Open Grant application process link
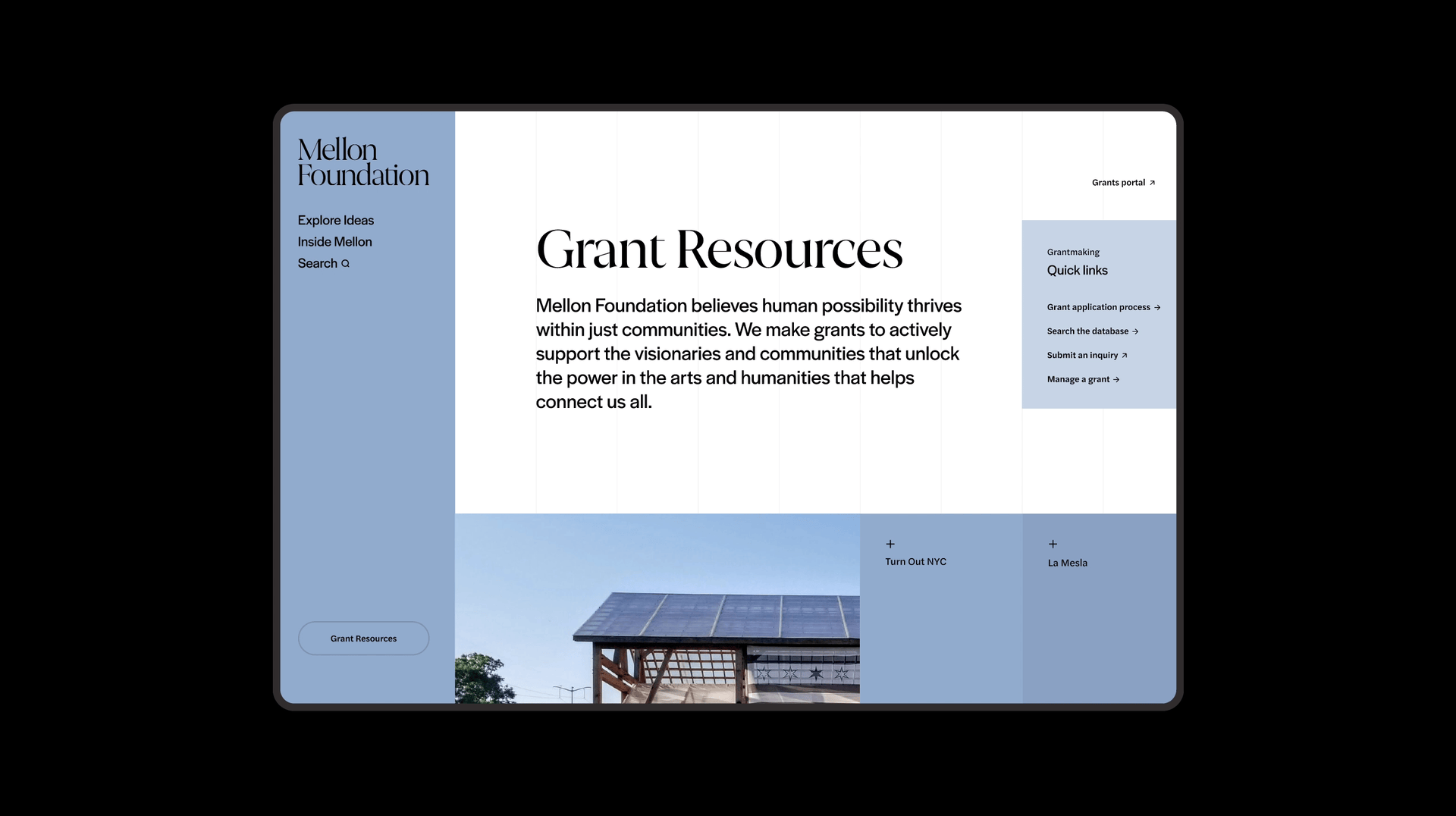1456x816 pixels. pyautogui.click(x=1103, y=307)
